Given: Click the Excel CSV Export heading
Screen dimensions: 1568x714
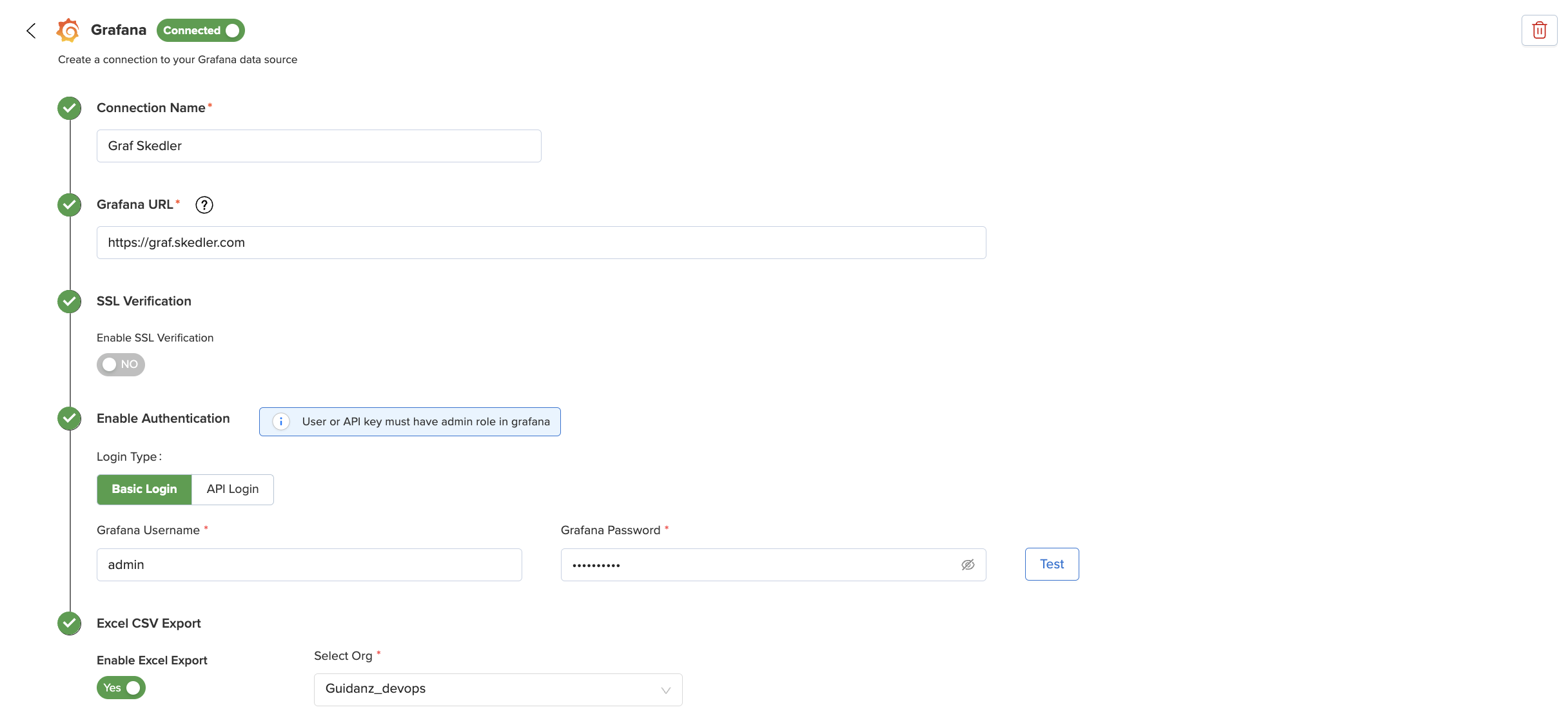Looking at the screenshot, I should coord(149,624).
